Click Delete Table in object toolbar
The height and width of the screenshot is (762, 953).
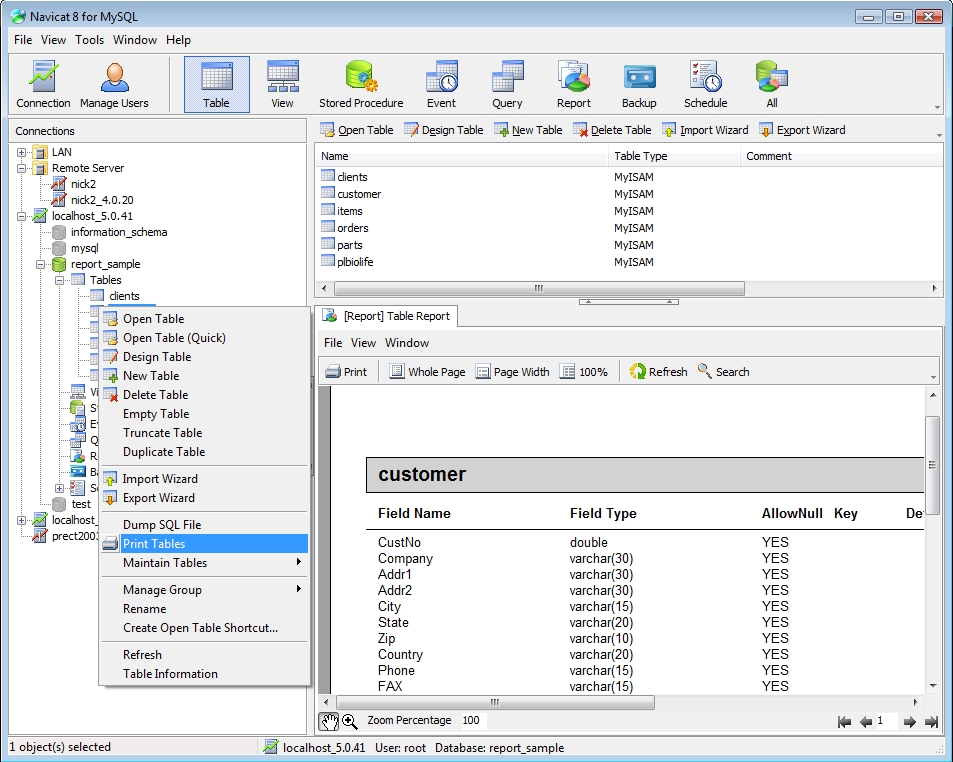coord(612,130)
